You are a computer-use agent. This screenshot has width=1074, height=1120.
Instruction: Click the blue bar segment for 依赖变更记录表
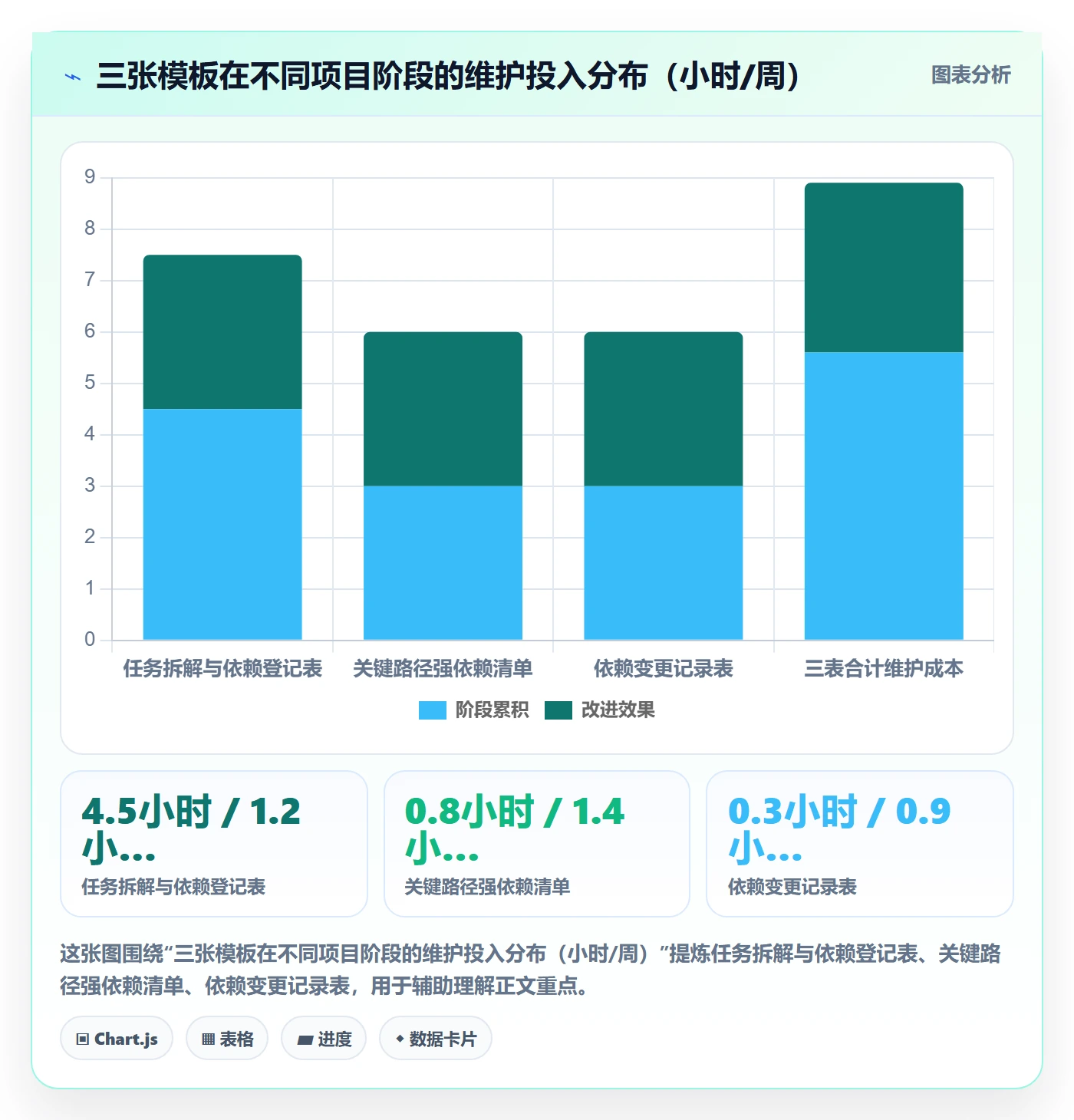point(664,562)
